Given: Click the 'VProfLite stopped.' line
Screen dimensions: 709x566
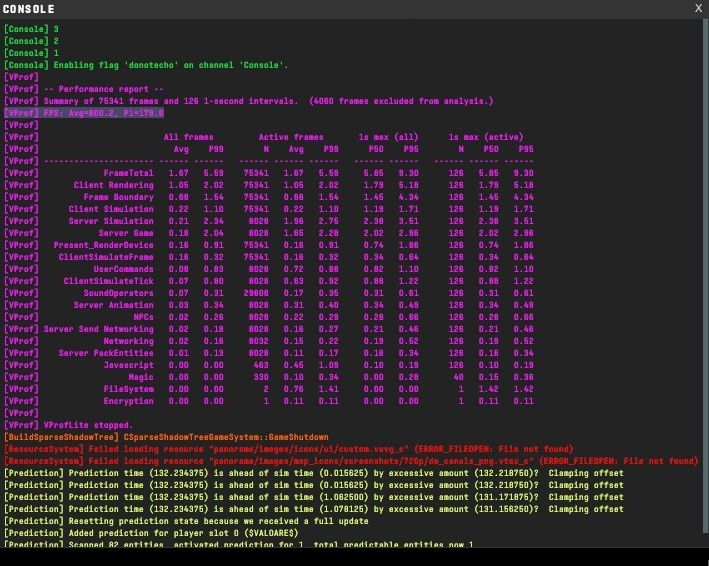Looking at the screenshot, I should [69, 425].
